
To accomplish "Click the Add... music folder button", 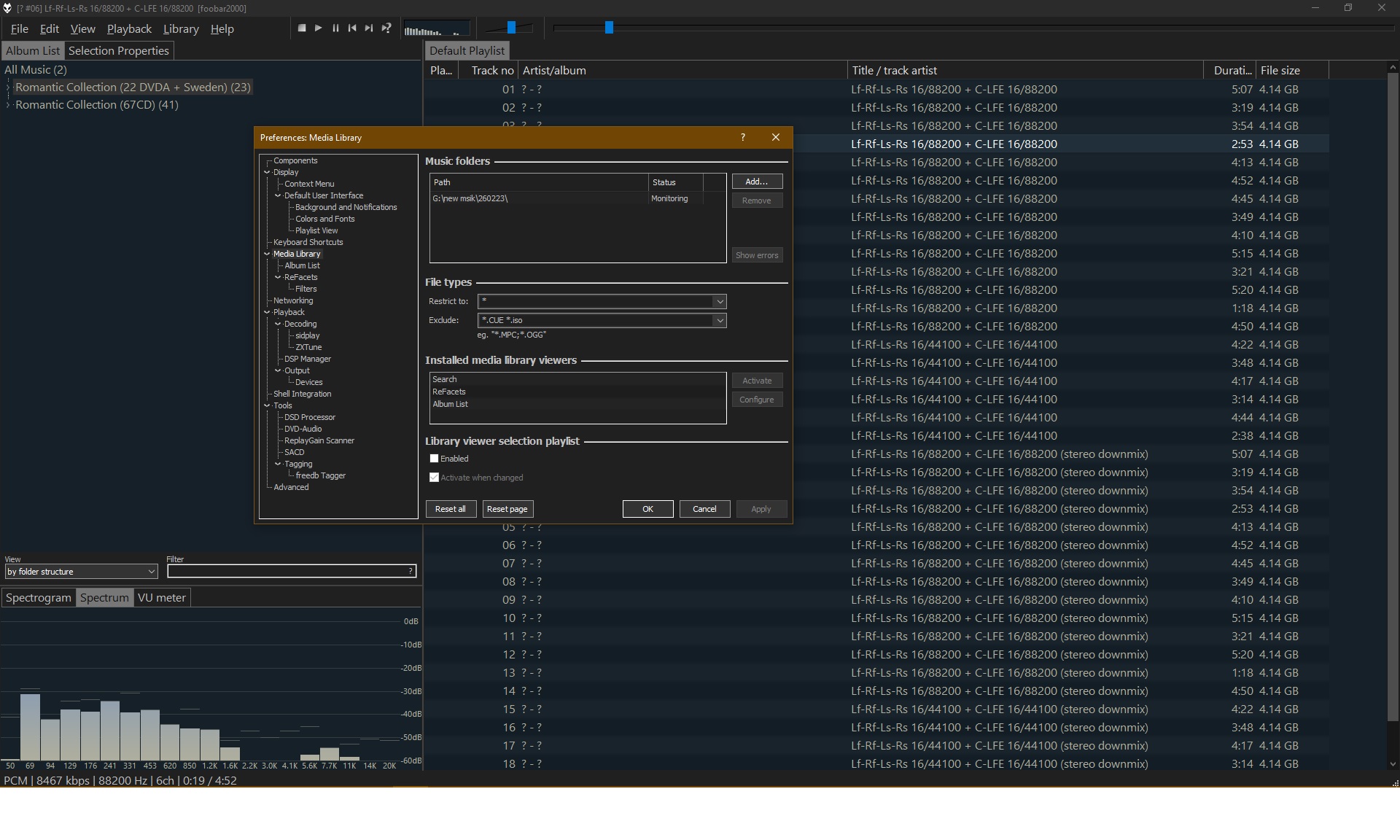I will (x=757, y=182).
